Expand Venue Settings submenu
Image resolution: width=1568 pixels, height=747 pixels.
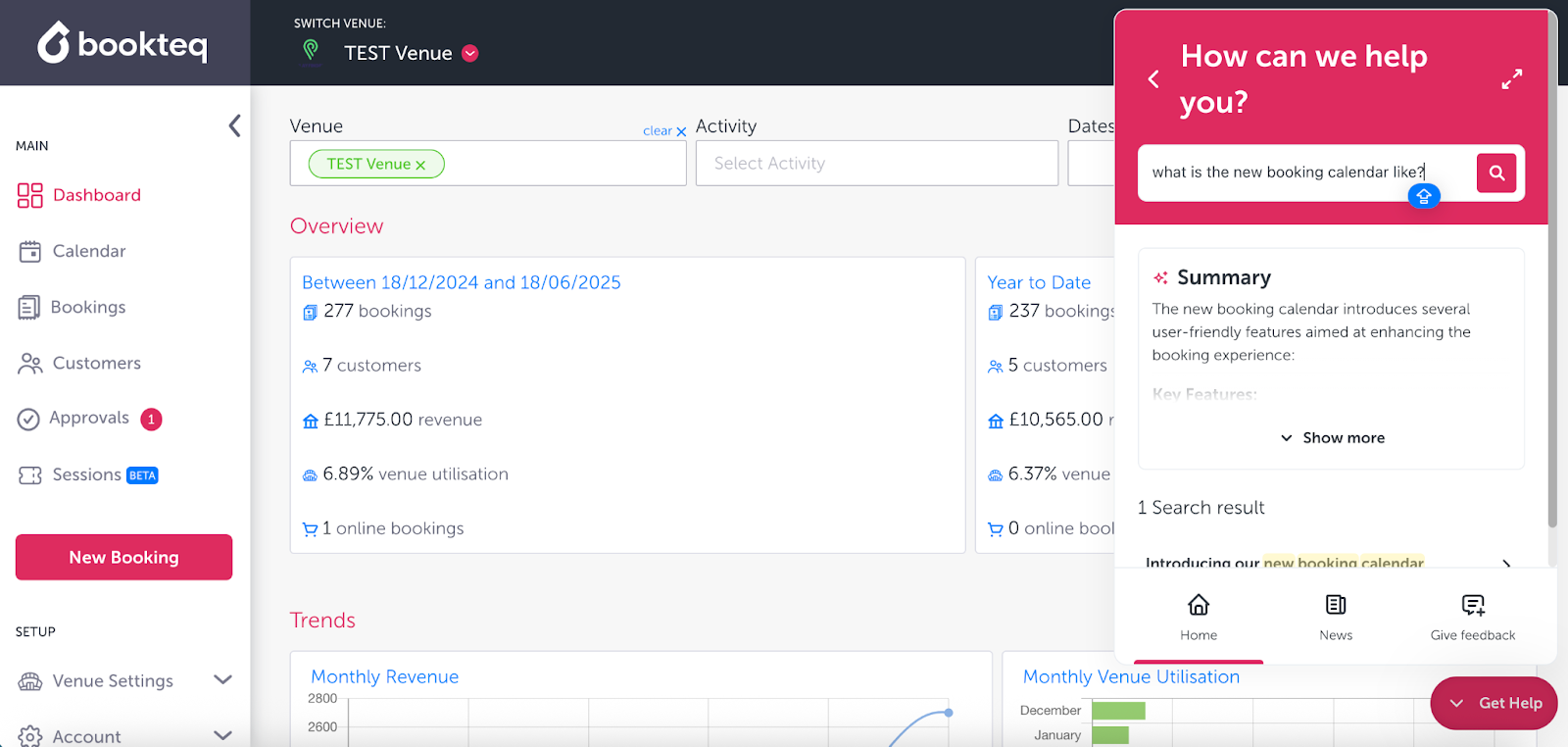tap(222, 680)
